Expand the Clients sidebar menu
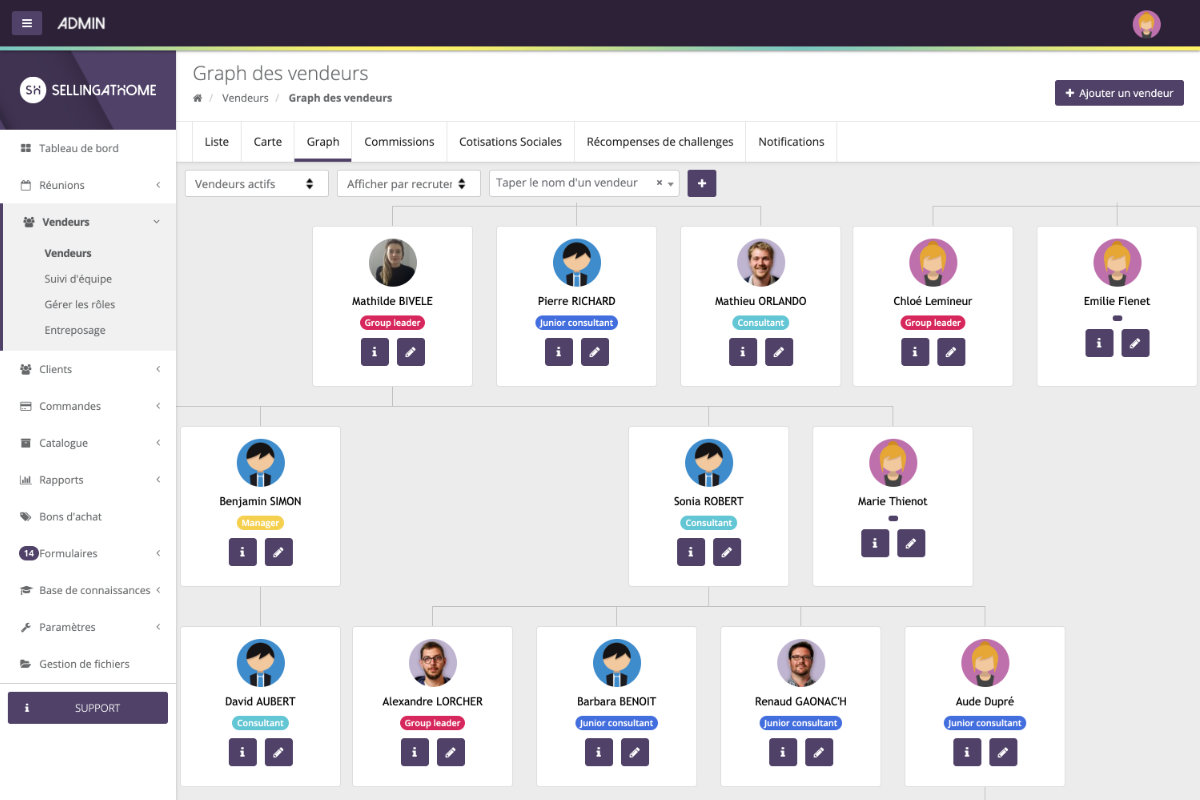This screenshot has width=1200, height=800. pyautogui.click(x=88, y=369)
